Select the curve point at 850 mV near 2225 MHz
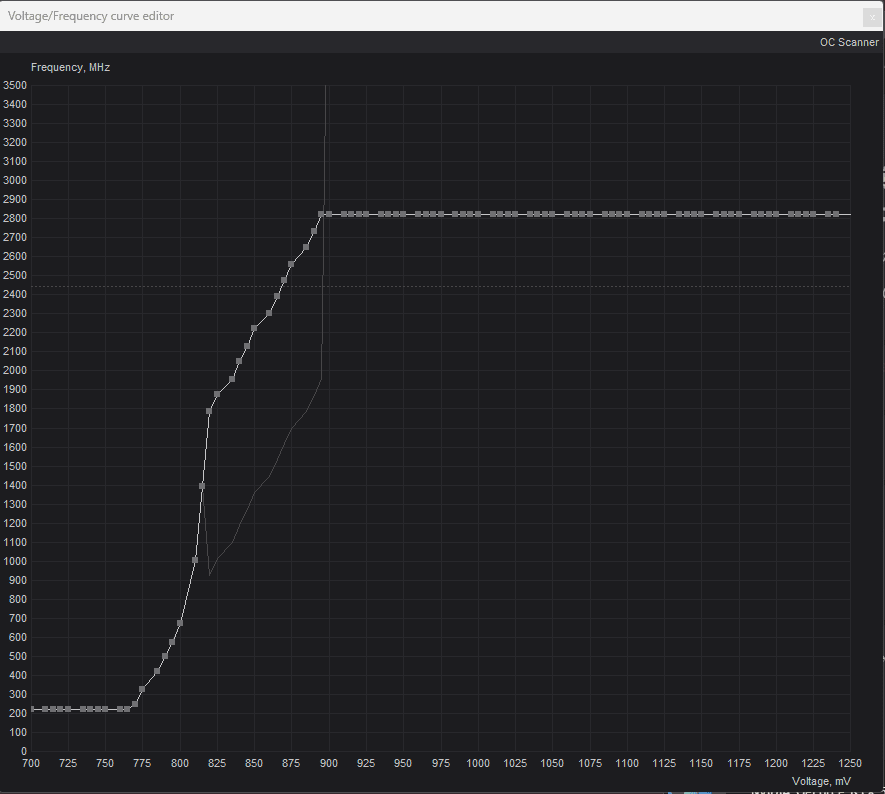The image size is (885, 794). (254, 328)
